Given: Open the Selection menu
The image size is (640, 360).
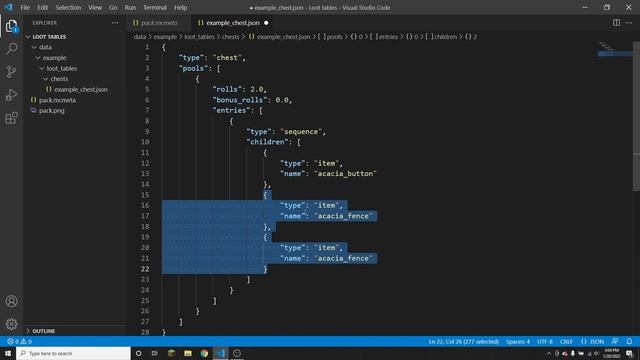Looking at the screenshot, I should click(68, 7).
